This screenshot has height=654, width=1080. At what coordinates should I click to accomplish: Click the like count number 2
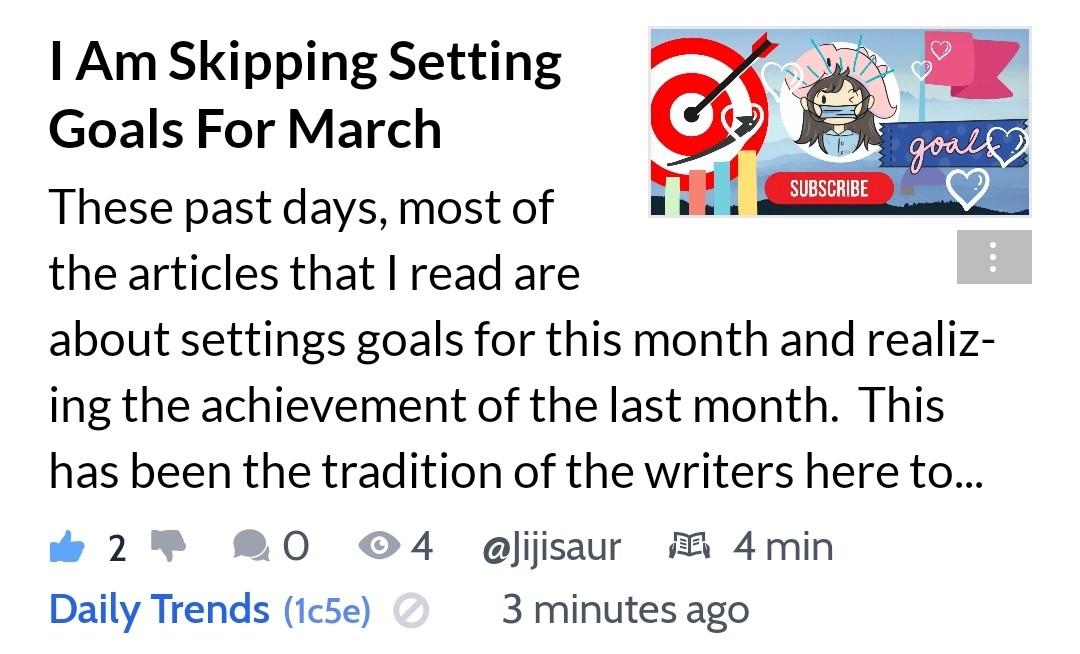[117, 549]
